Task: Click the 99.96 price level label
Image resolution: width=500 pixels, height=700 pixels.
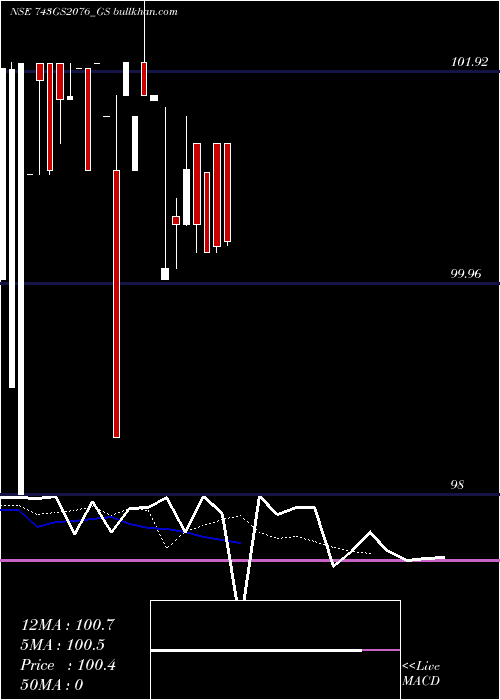Action: (x=466, y=274)
